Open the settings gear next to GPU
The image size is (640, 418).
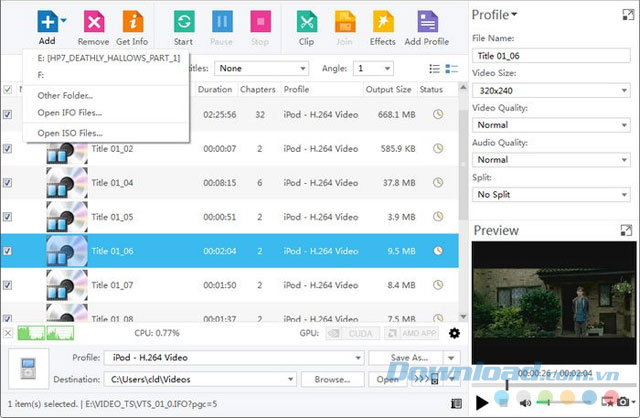[x=455, y=333]
